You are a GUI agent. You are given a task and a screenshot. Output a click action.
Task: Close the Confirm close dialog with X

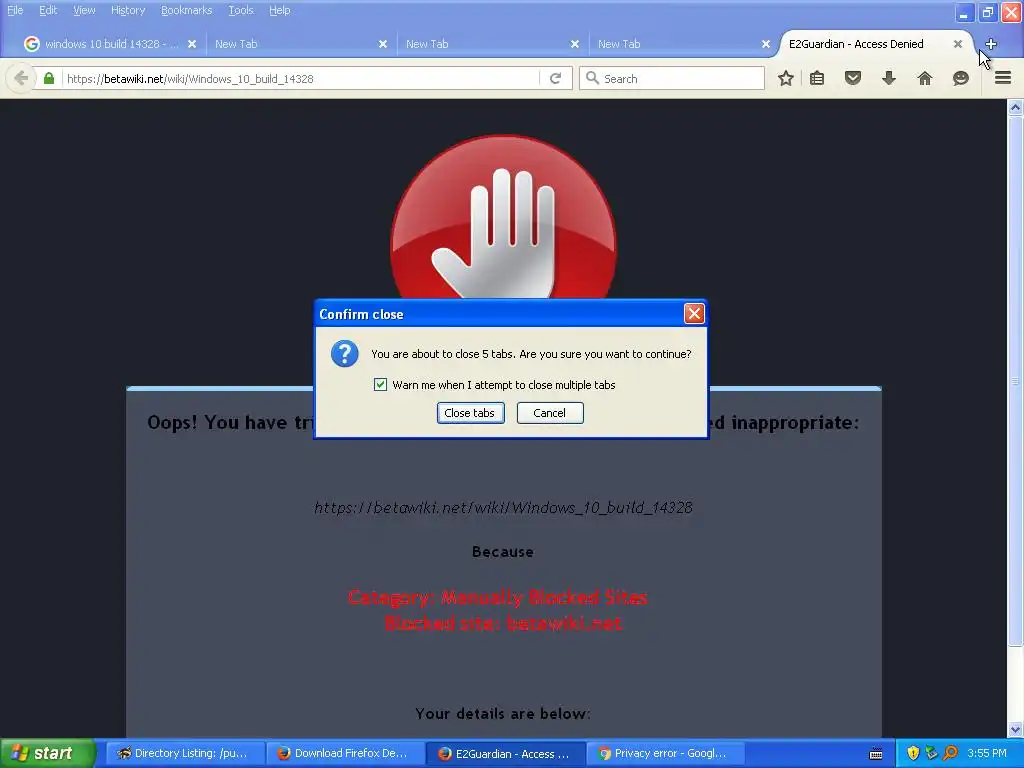point(694,314)
